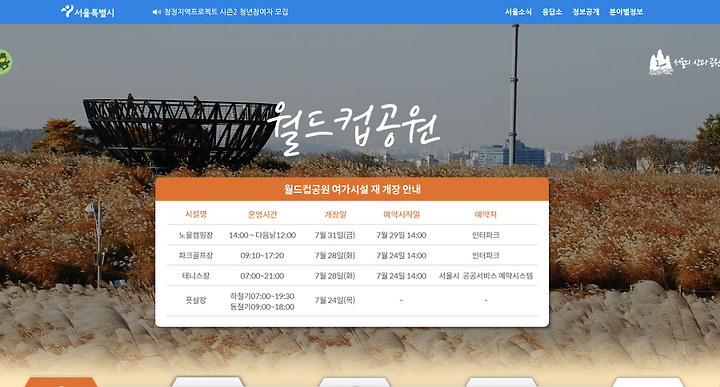Click 파크골프장's 7월 28일(화) opening date
This screenshot has height=387, width=720.
(335, 255)
